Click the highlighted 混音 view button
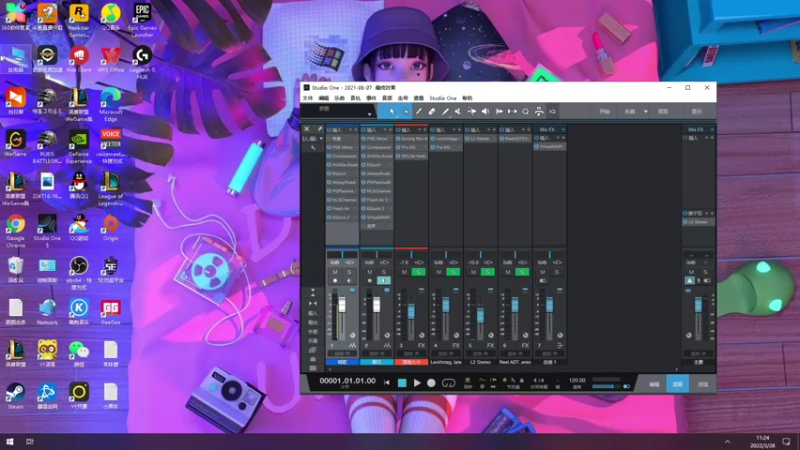 coord(678,384)
